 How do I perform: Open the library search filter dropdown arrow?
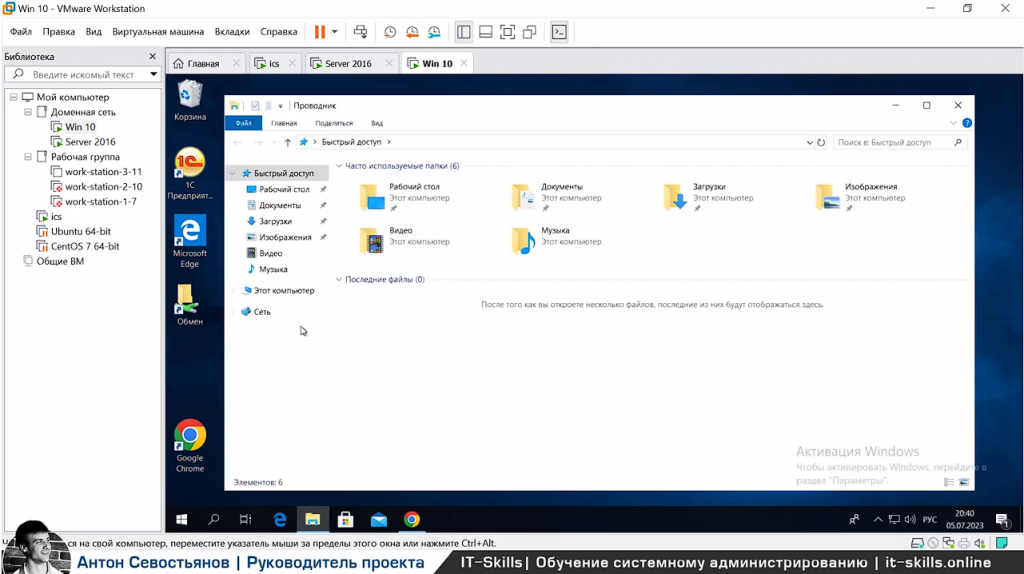point(153,74)
